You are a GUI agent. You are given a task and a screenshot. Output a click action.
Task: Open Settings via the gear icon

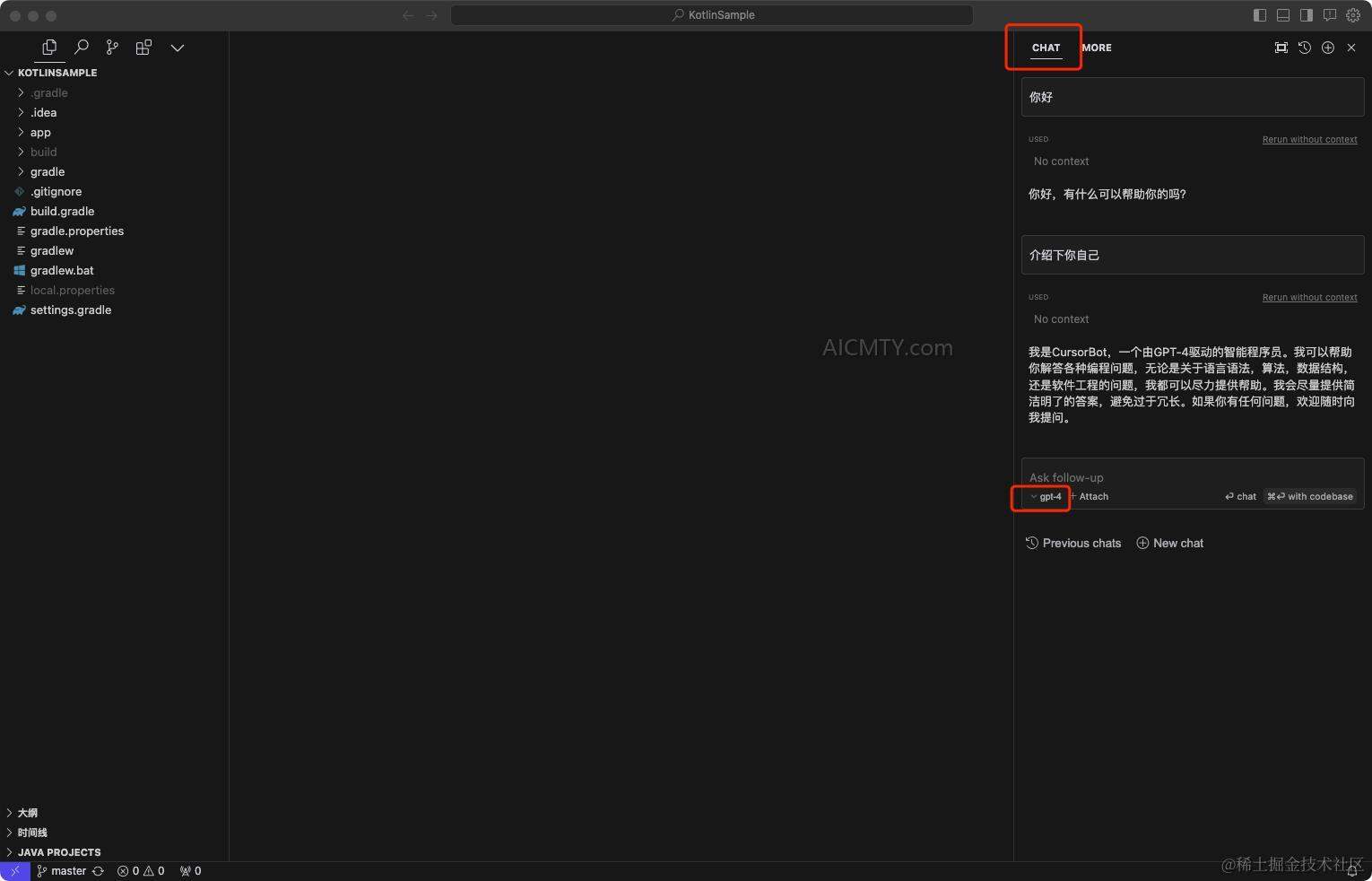pyautogui.click(x=1353, y=15)
